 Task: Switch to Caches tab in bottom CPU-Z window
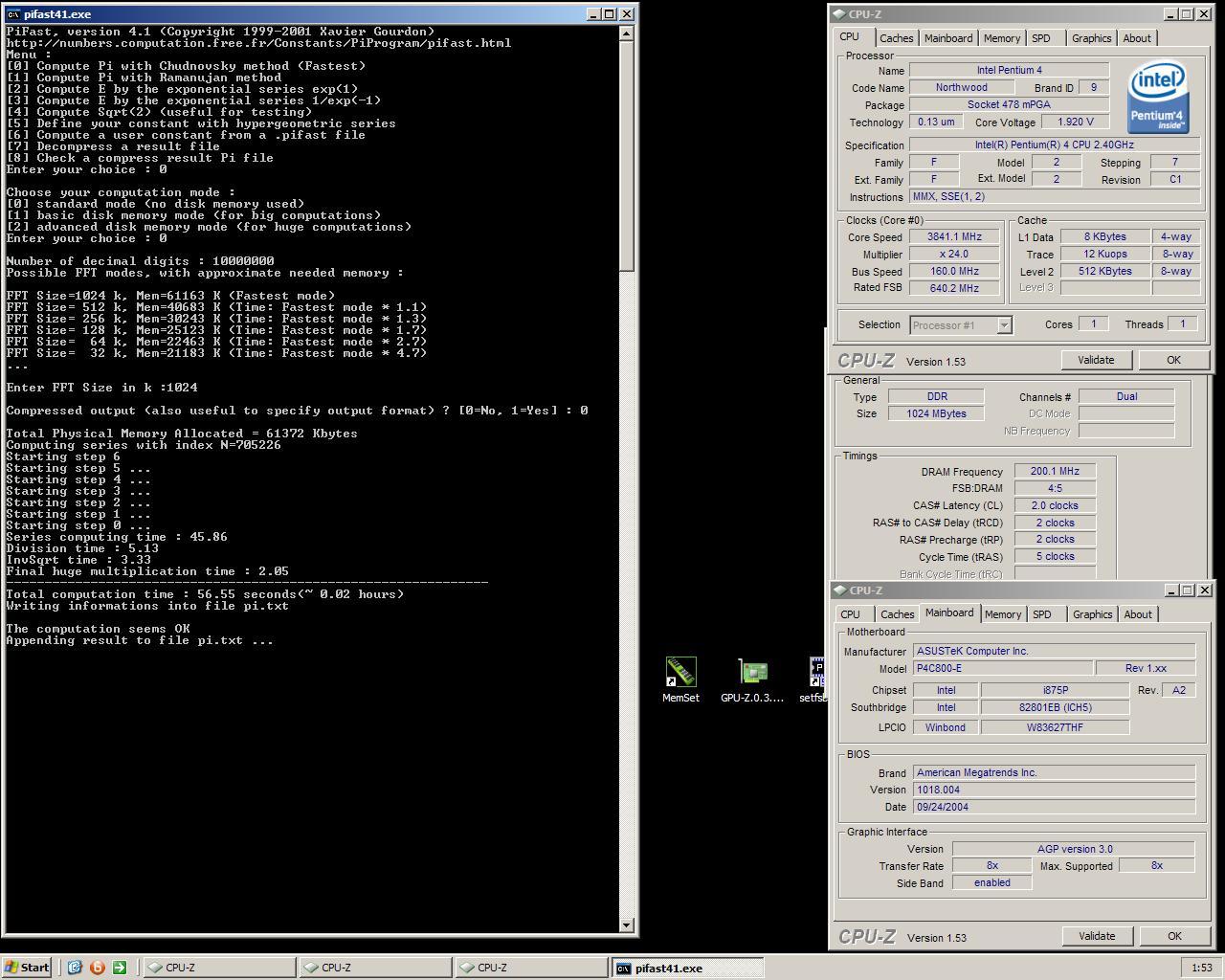tap(897, 614)
